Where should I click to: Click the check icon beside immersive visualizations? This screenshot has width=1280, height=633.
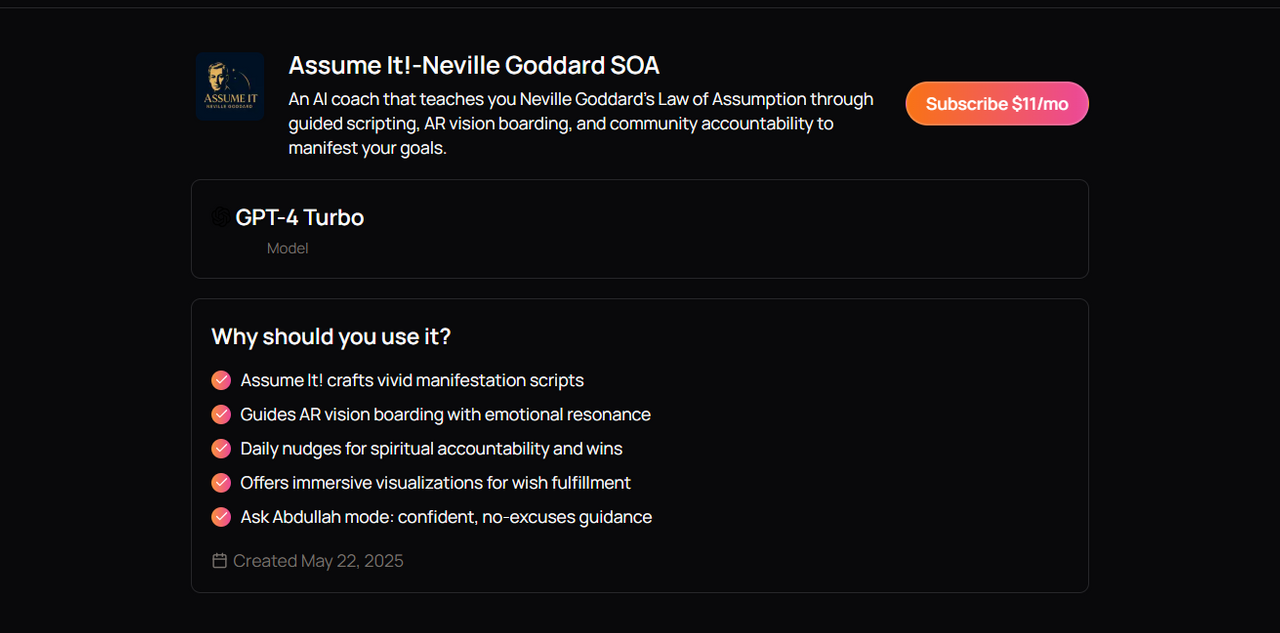[x=221, y=483]
